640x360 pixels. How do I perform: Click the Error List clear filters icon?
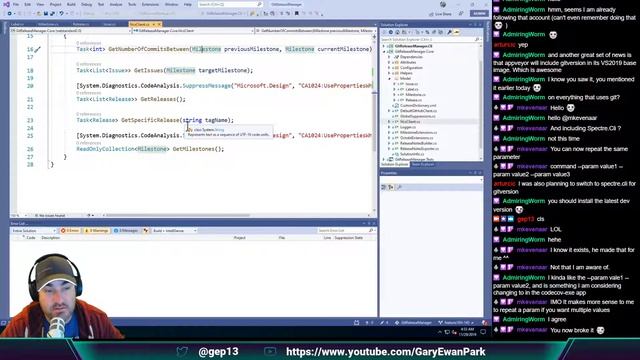[146, 231]
